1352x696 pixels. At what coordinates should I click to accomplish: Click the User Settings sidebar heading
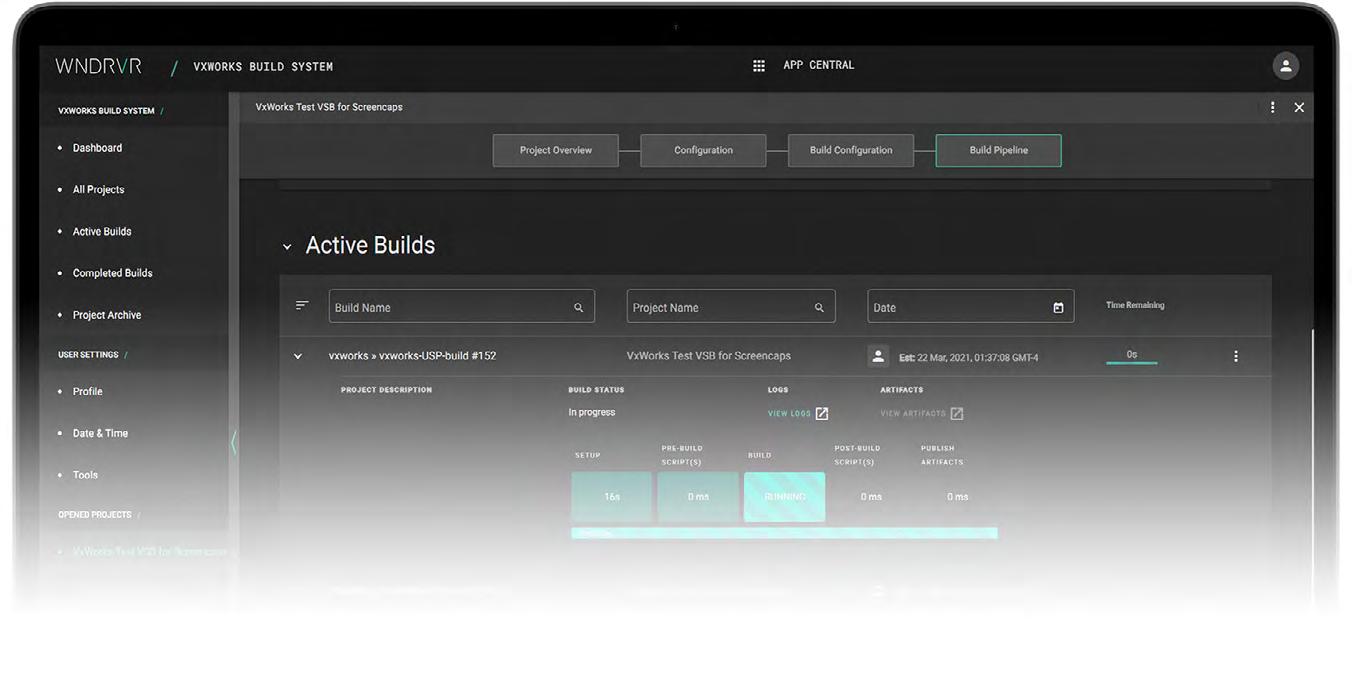click(88, 355)
